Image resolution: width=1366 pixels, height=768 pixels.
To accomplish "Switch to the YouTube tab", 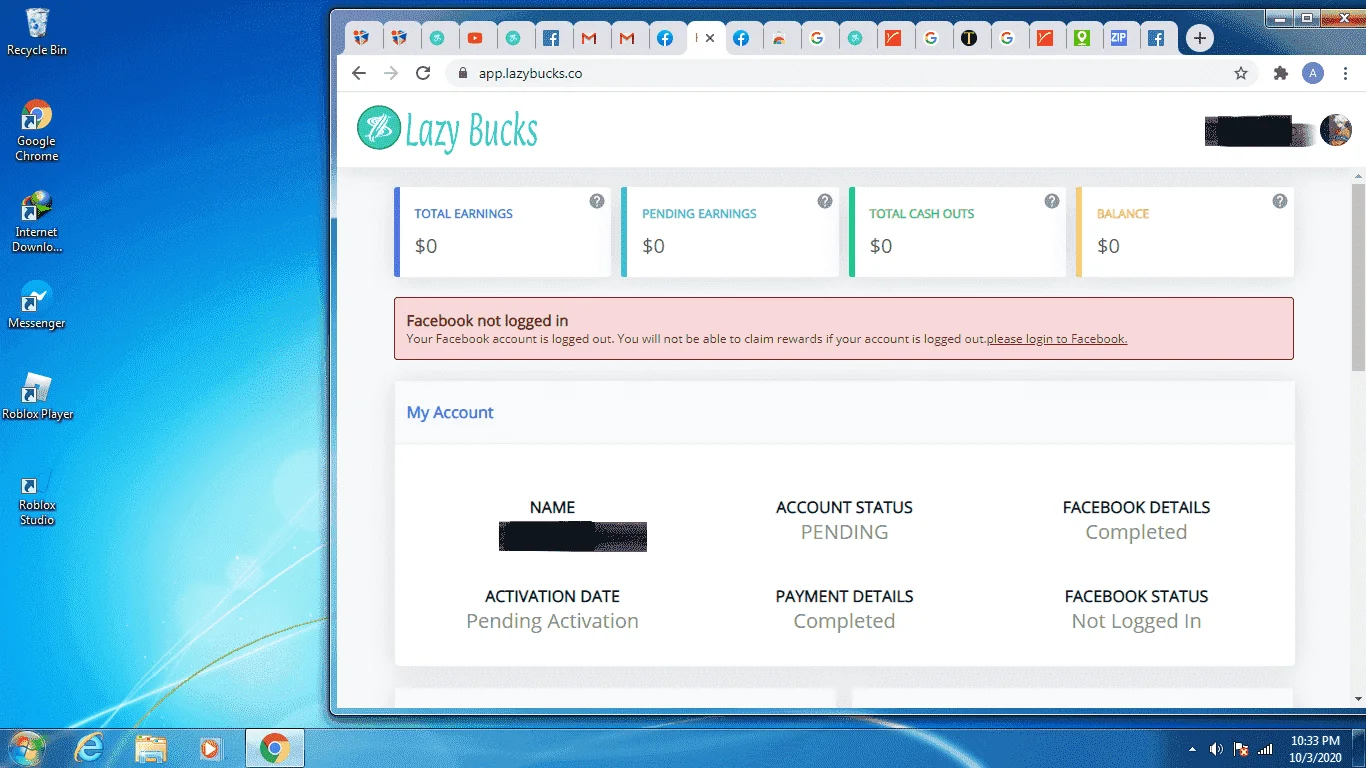I will (475, 38).
